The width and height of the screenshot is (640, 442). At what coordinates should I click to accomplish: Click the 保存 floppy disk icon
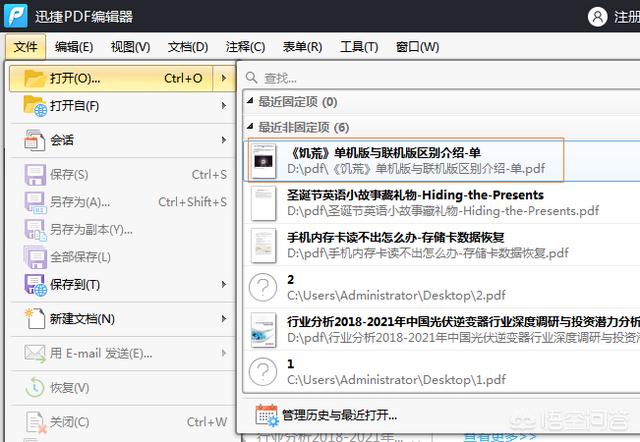[x=35, y=175]
